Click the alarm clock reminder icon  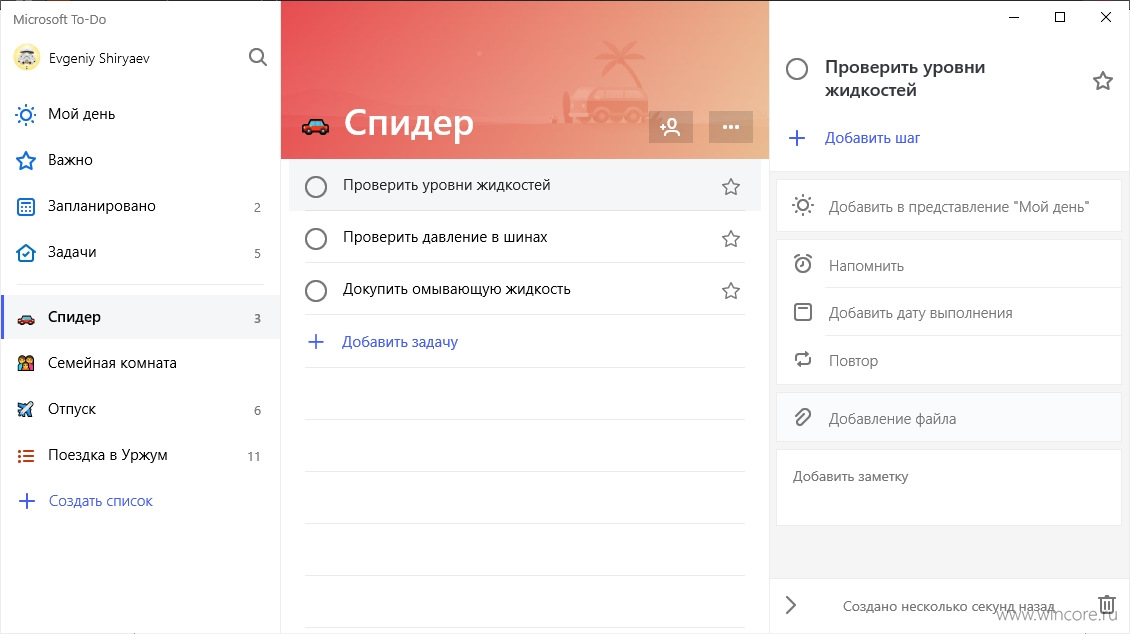click(803, 264)
